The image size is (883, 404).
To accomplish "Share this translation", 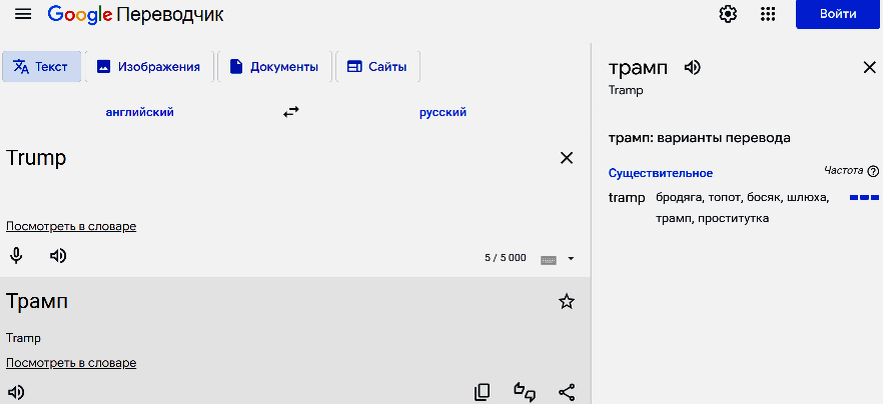I will (567, 392).
